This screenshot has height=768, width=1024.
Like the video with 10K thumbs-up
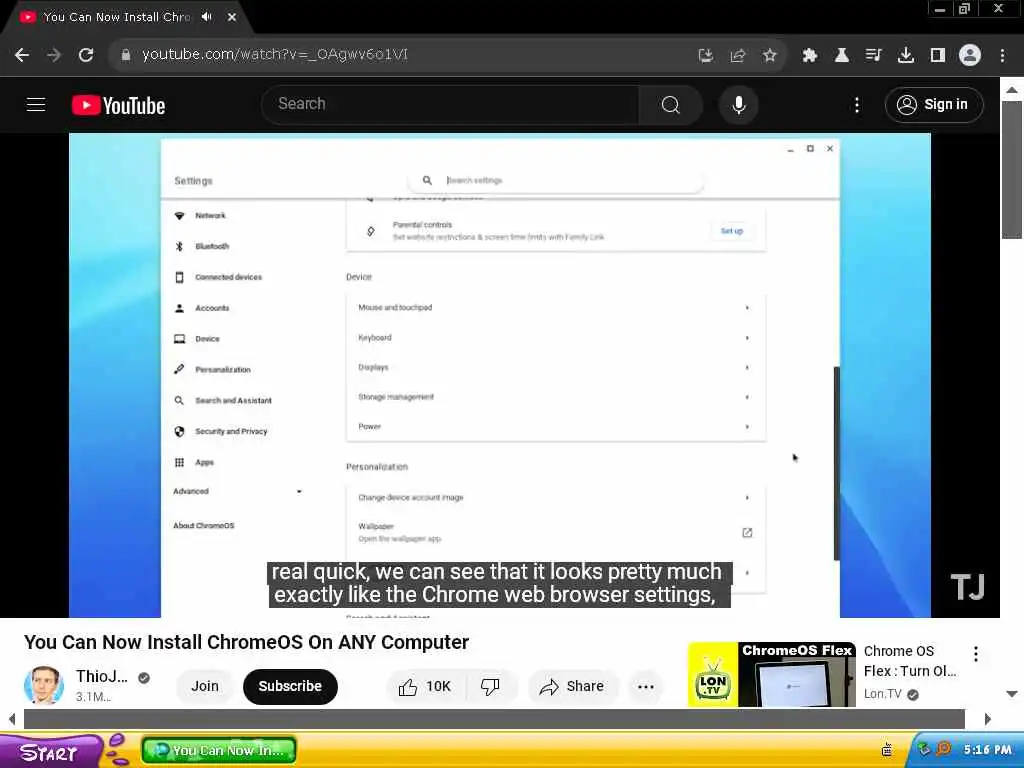coord(425,686)
